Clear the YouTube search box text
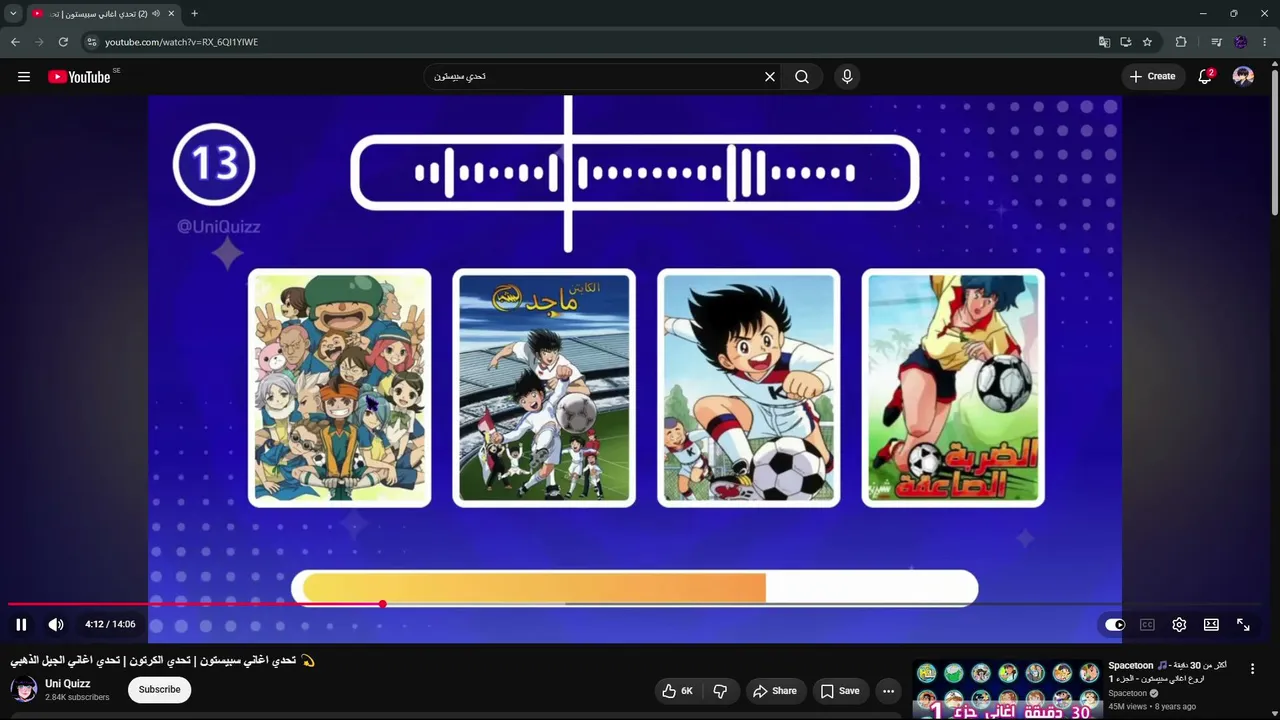1280x720 pixels. [x=770, y=77]
